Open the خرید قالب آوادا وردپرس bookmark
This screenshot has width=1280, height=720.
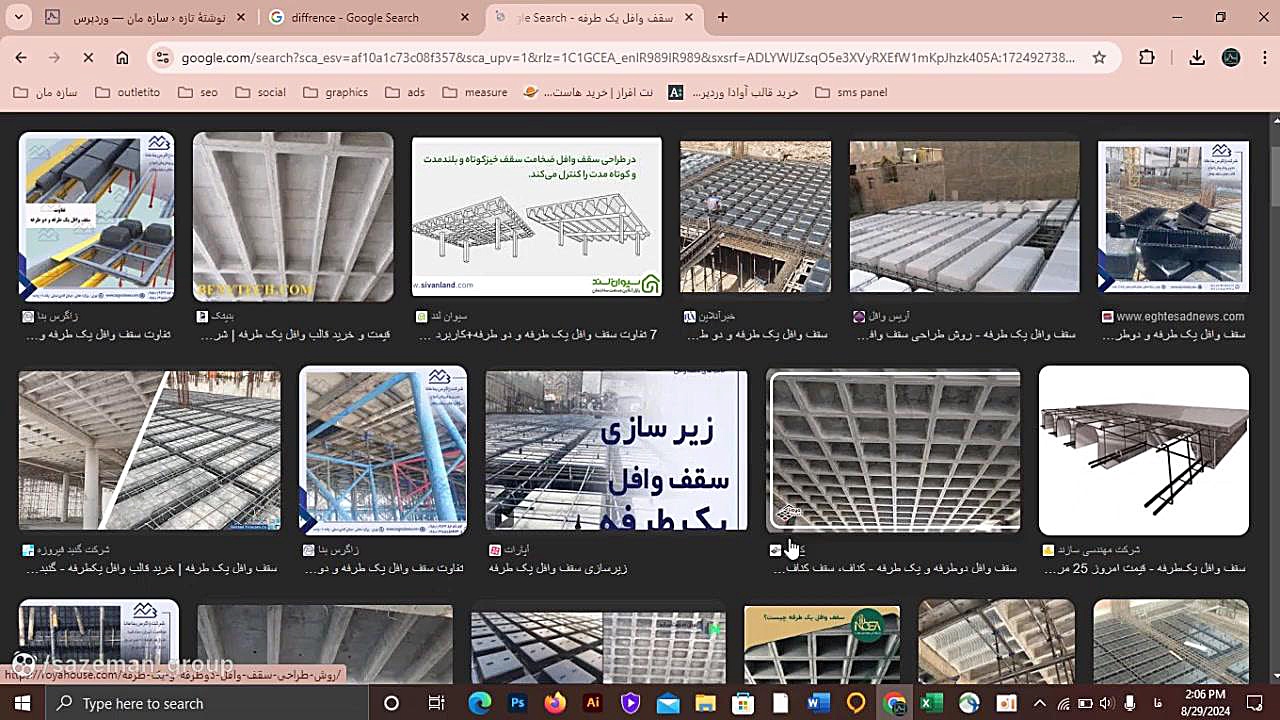point(733,92)
